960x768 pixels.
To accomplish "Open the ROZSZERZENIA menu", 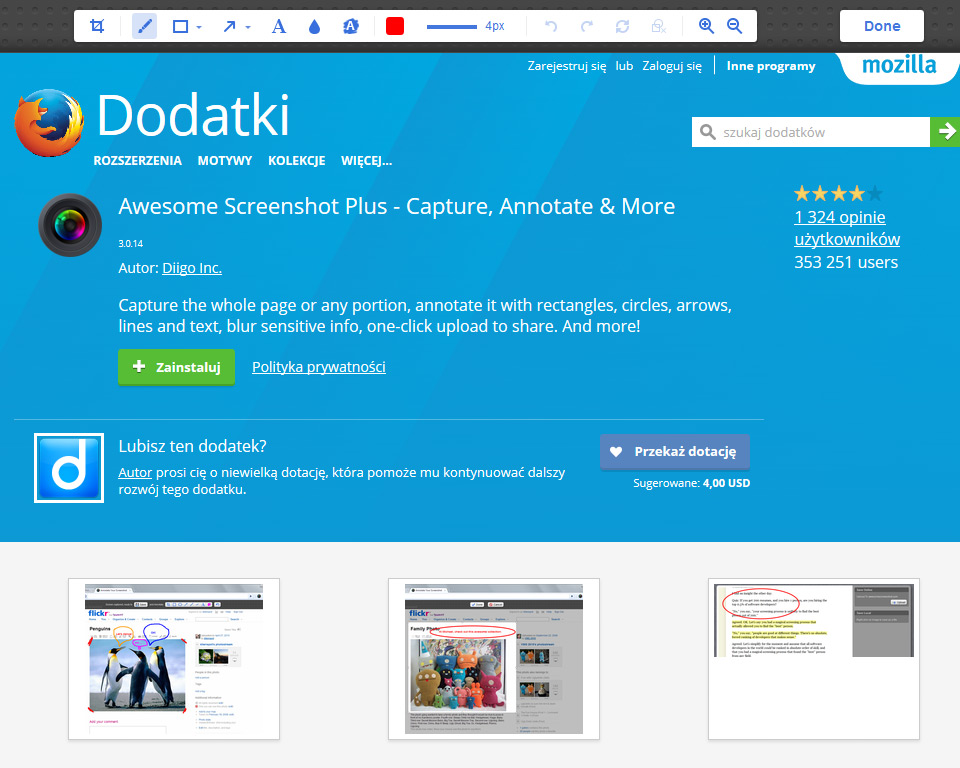I will 137,160.
